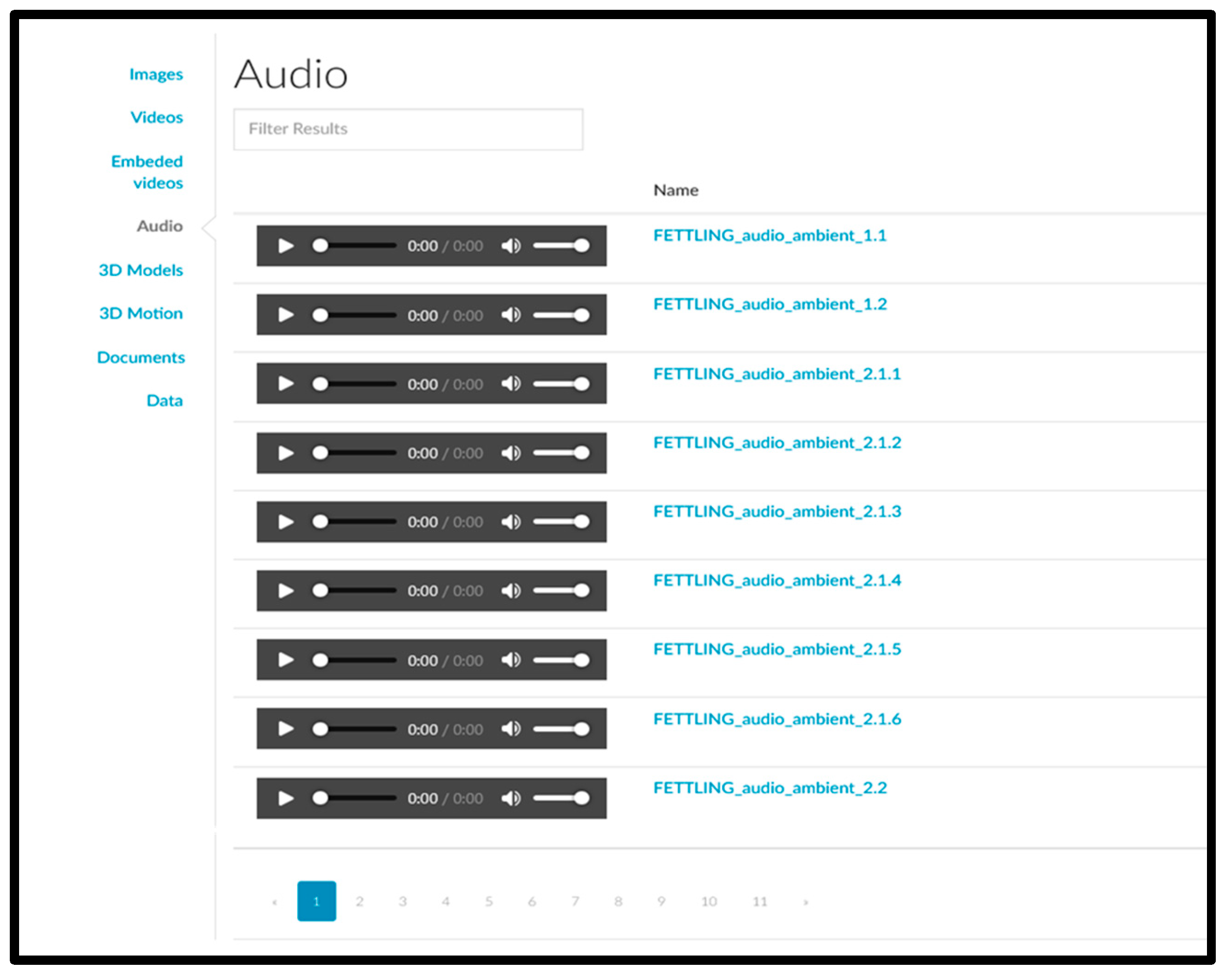Open the FETTLING_audio_ambient_1.2 file link
Image resolution: width=1229 pixels, height=980 pixels.
click(x=770, y=304)
